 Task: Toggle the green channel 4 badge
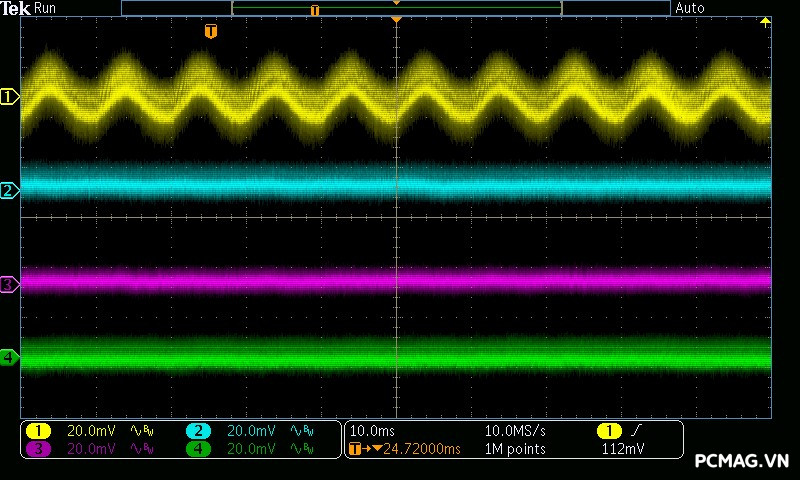point(198,450)
